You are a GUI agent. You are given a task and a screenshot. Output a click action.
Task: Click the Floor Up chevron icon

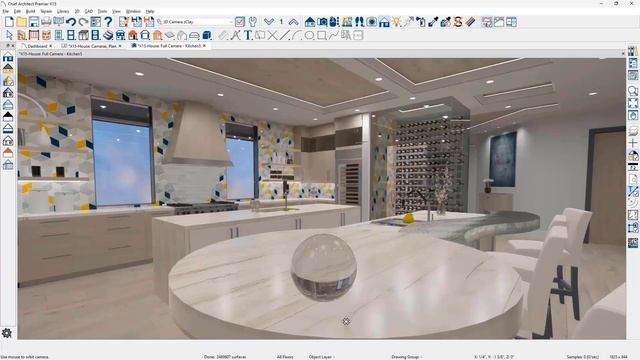pos(293,22)
